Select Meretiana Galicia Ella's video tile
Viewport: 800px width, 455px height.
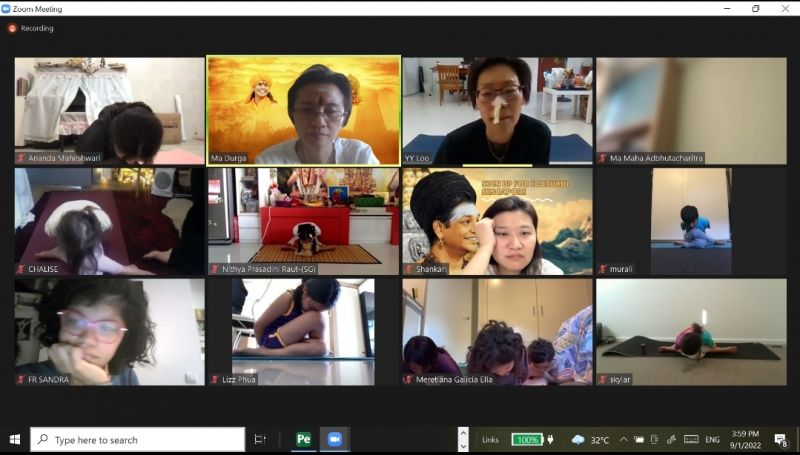pos(497,332)
